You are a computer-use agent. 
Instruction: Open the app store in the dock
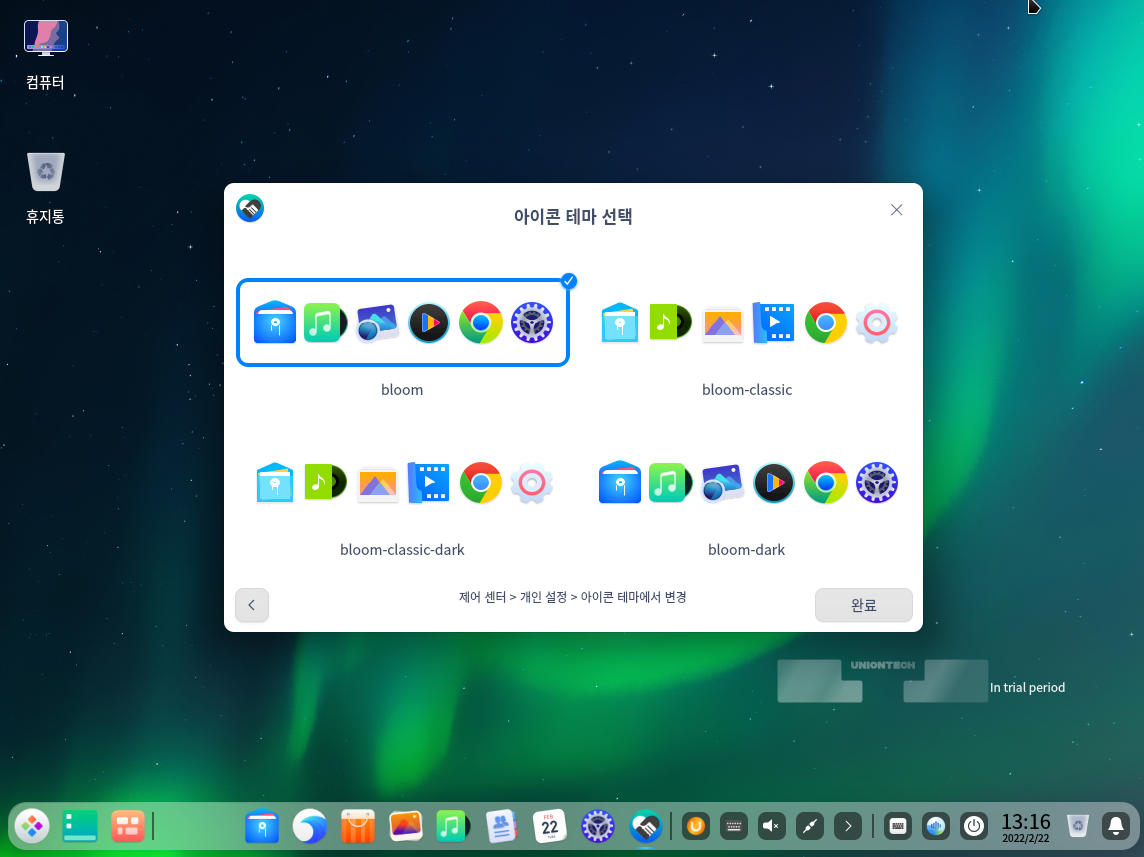(x=358, y=826)
